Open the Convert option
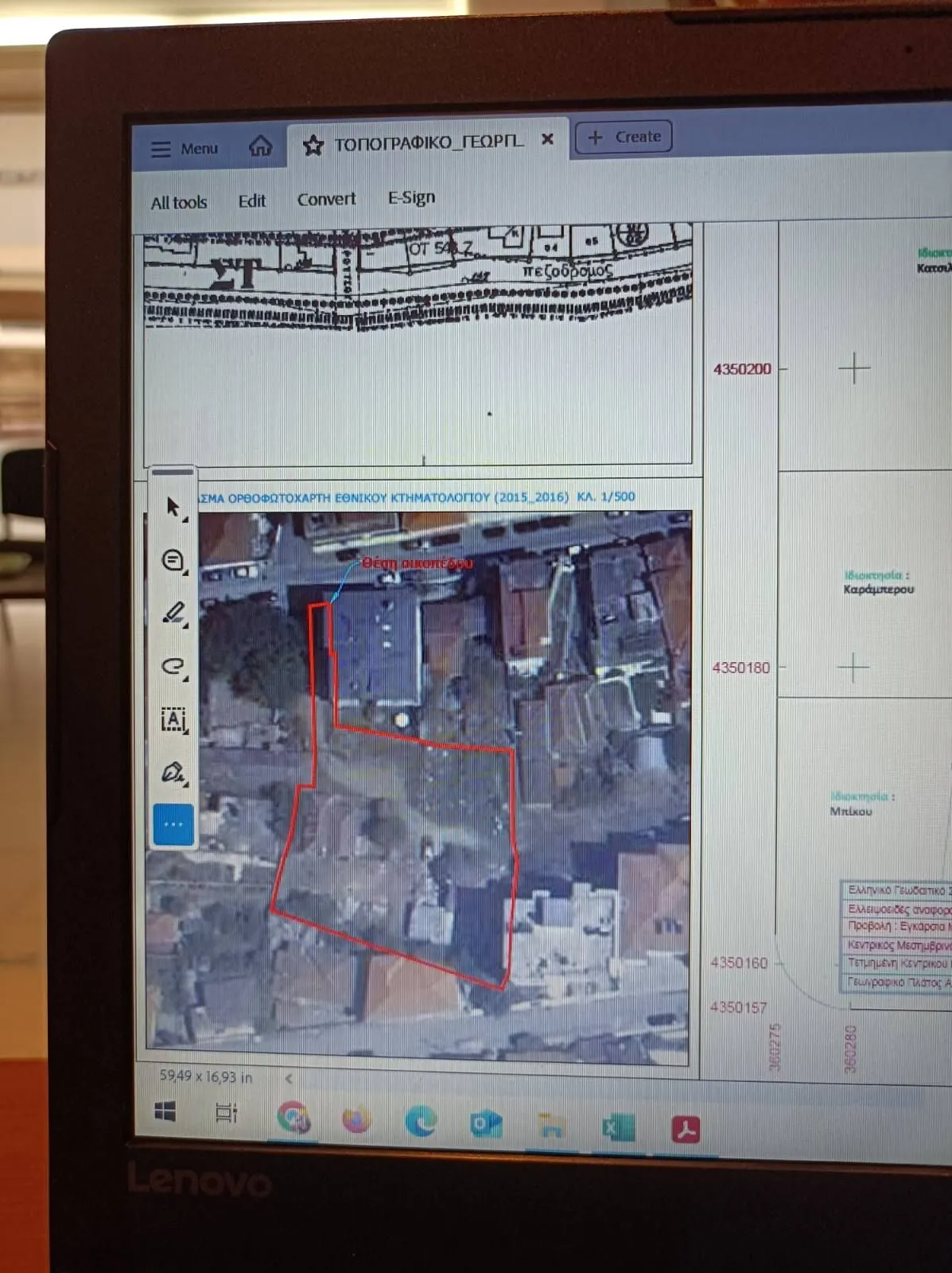 coord(326,199)
